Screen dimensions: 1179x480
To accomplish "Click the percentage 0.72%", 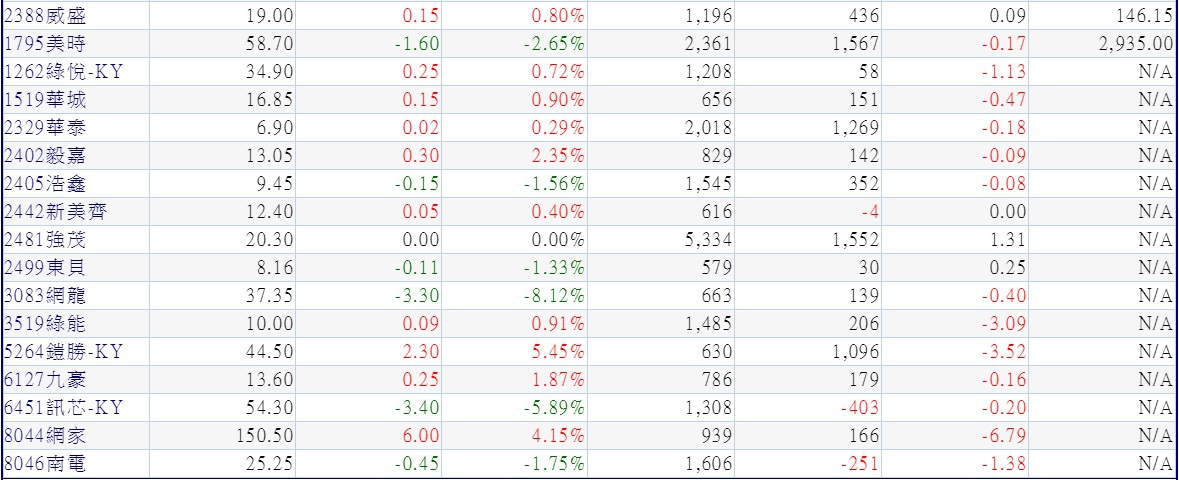I will tap(558, 71).
